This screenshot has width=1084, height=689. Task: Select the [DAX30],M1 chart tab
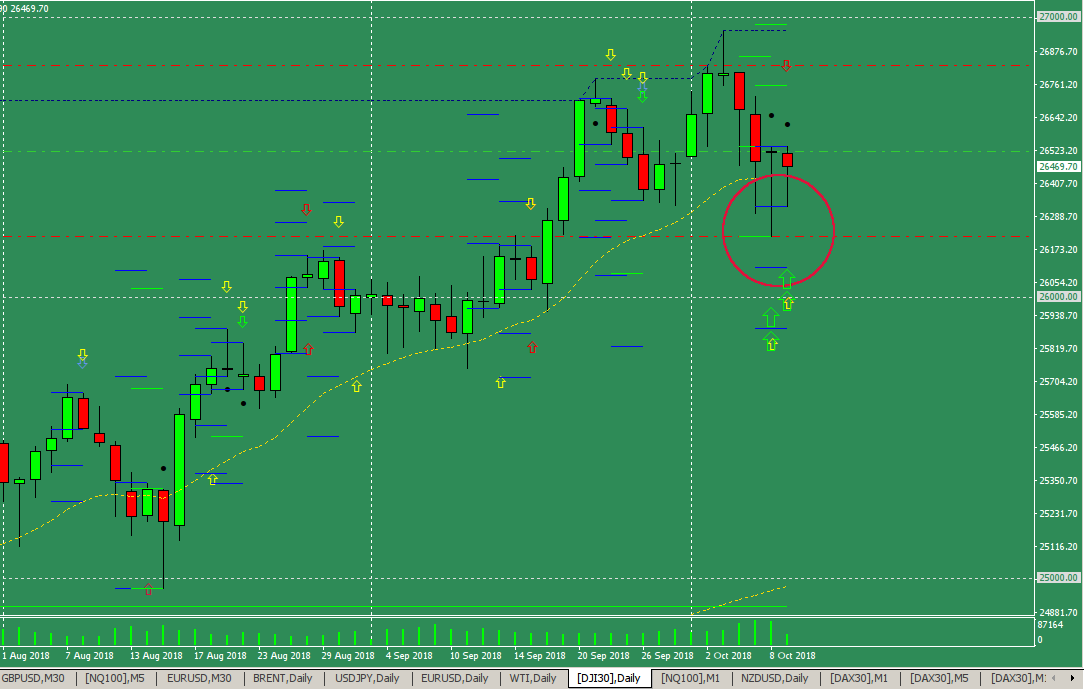(x=859, y=679)
